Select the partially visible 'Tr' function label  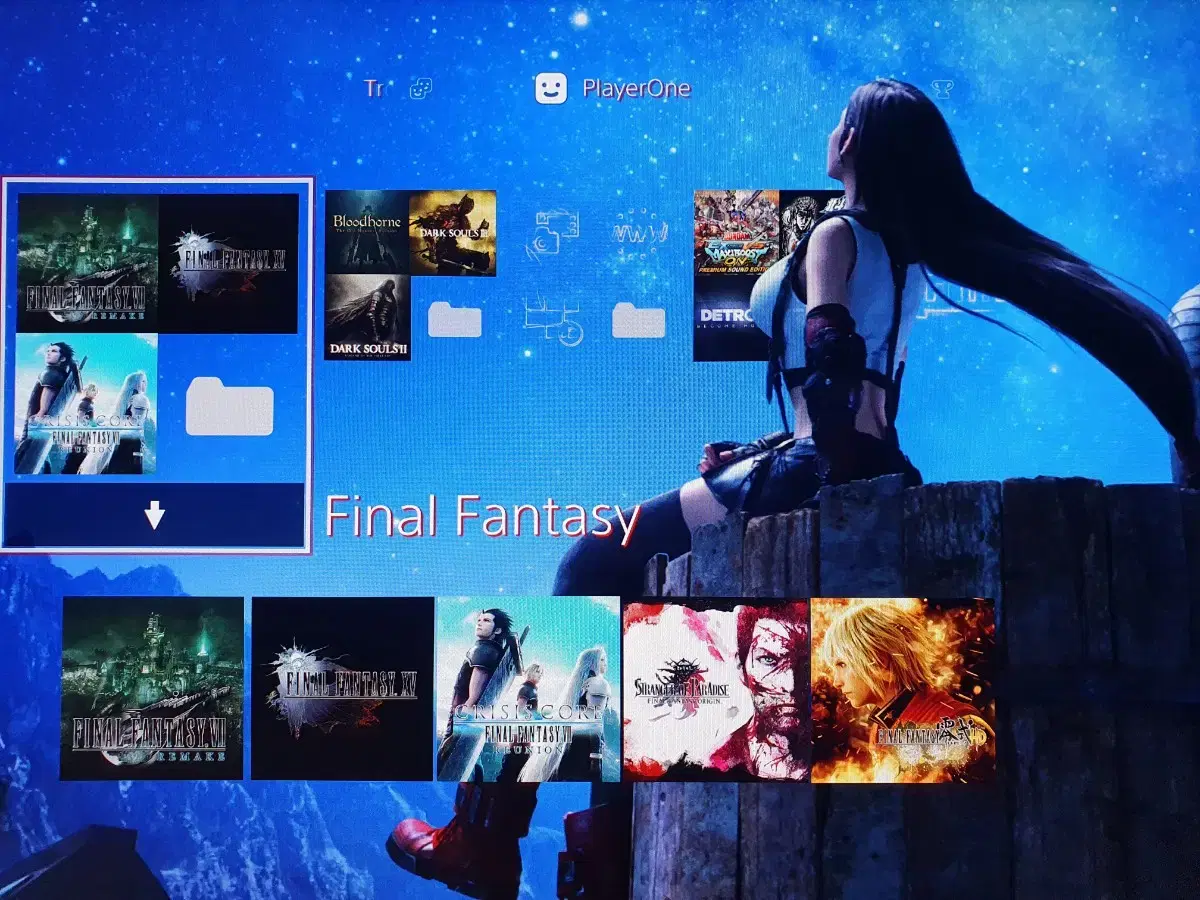tap(374, 88)
